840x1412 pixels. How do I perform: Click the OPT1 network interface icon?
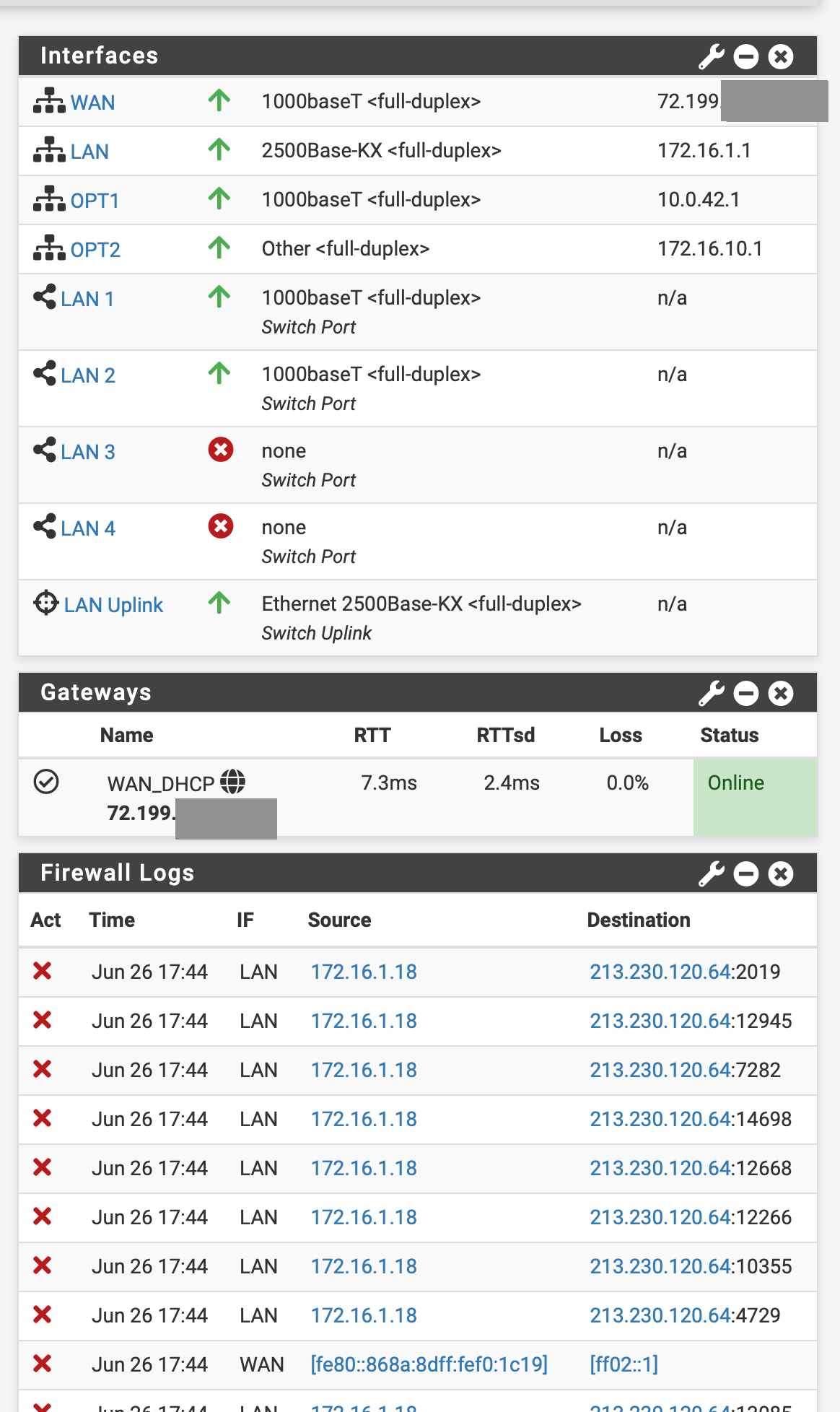49,199
